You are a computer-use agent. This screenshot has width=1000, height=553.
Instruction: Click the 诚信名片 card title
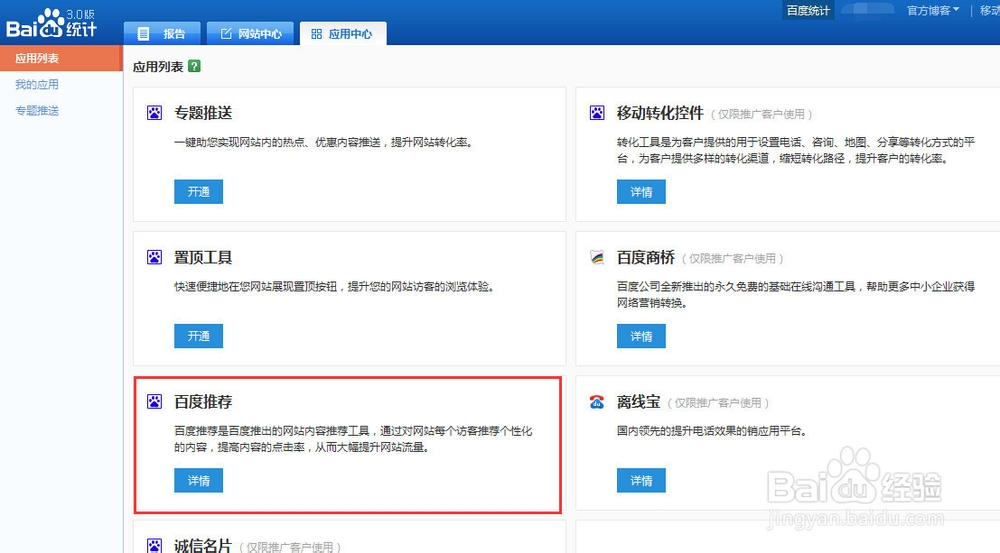pyautogui.click(x=203, y=545)
